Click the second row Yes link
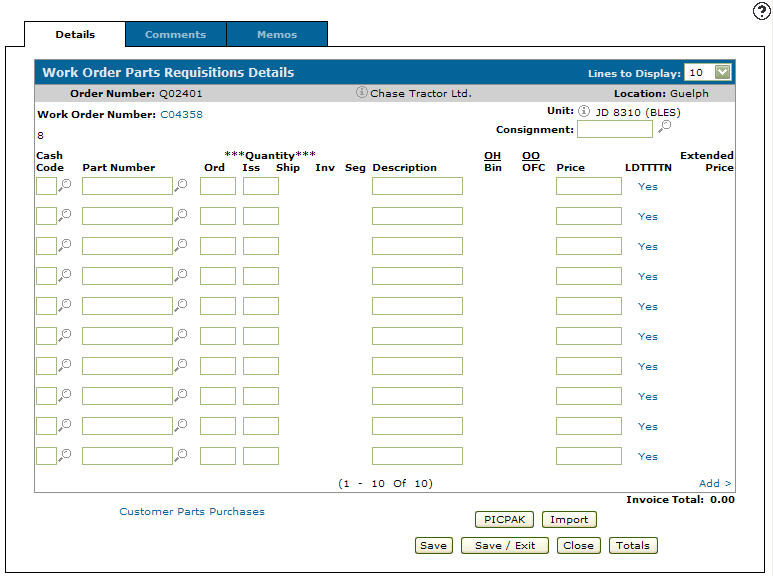 point(647,216)
